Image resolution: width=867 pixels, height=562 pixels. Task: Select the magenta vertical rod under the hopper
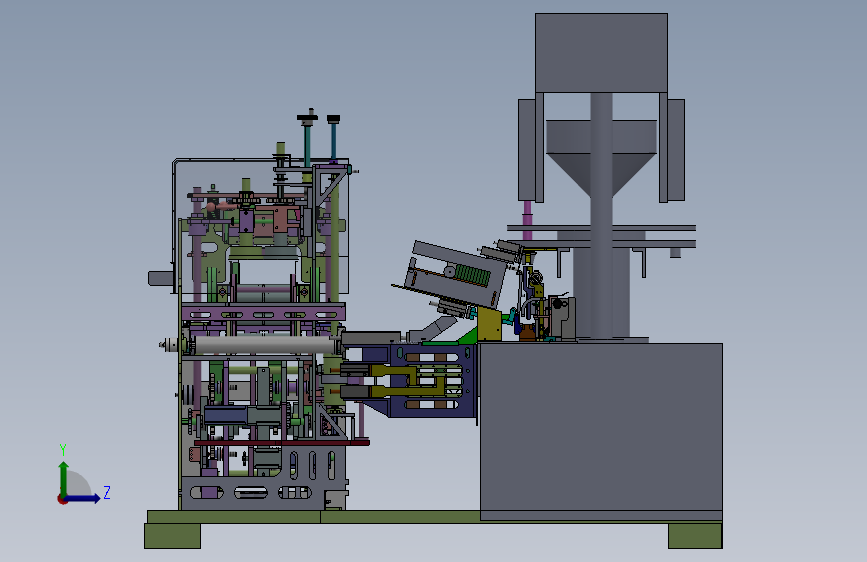pos(527,220)
